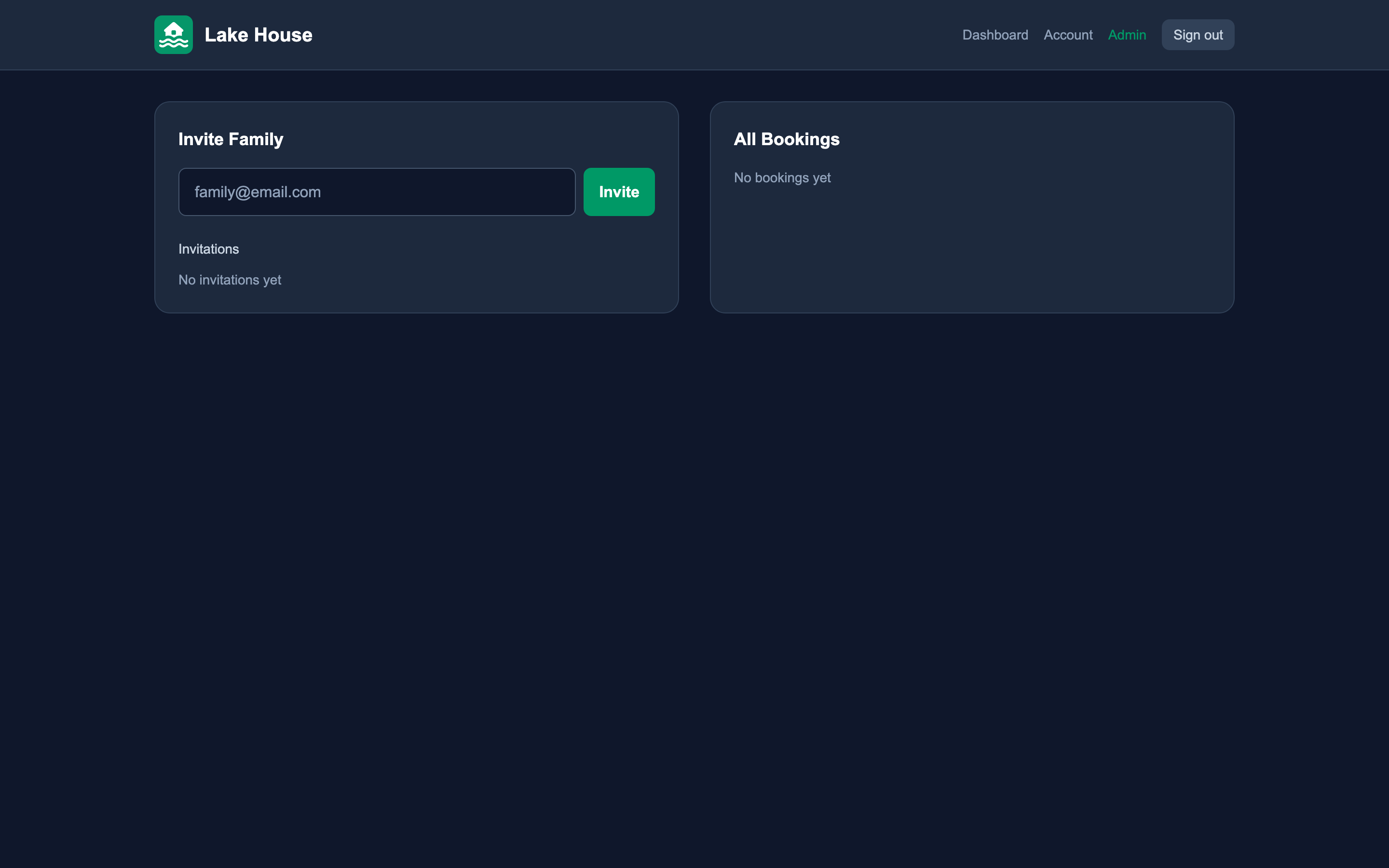Go to the Dashboard page
This screenshot has width=1389, height=868.
pos(995,35)
